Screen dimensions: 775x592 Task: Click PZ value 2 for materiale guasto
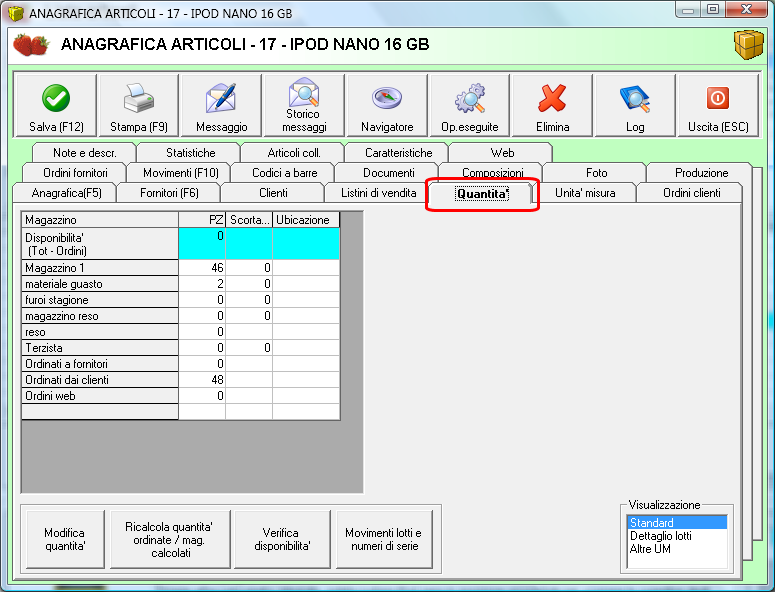click(x=202, y=284)
